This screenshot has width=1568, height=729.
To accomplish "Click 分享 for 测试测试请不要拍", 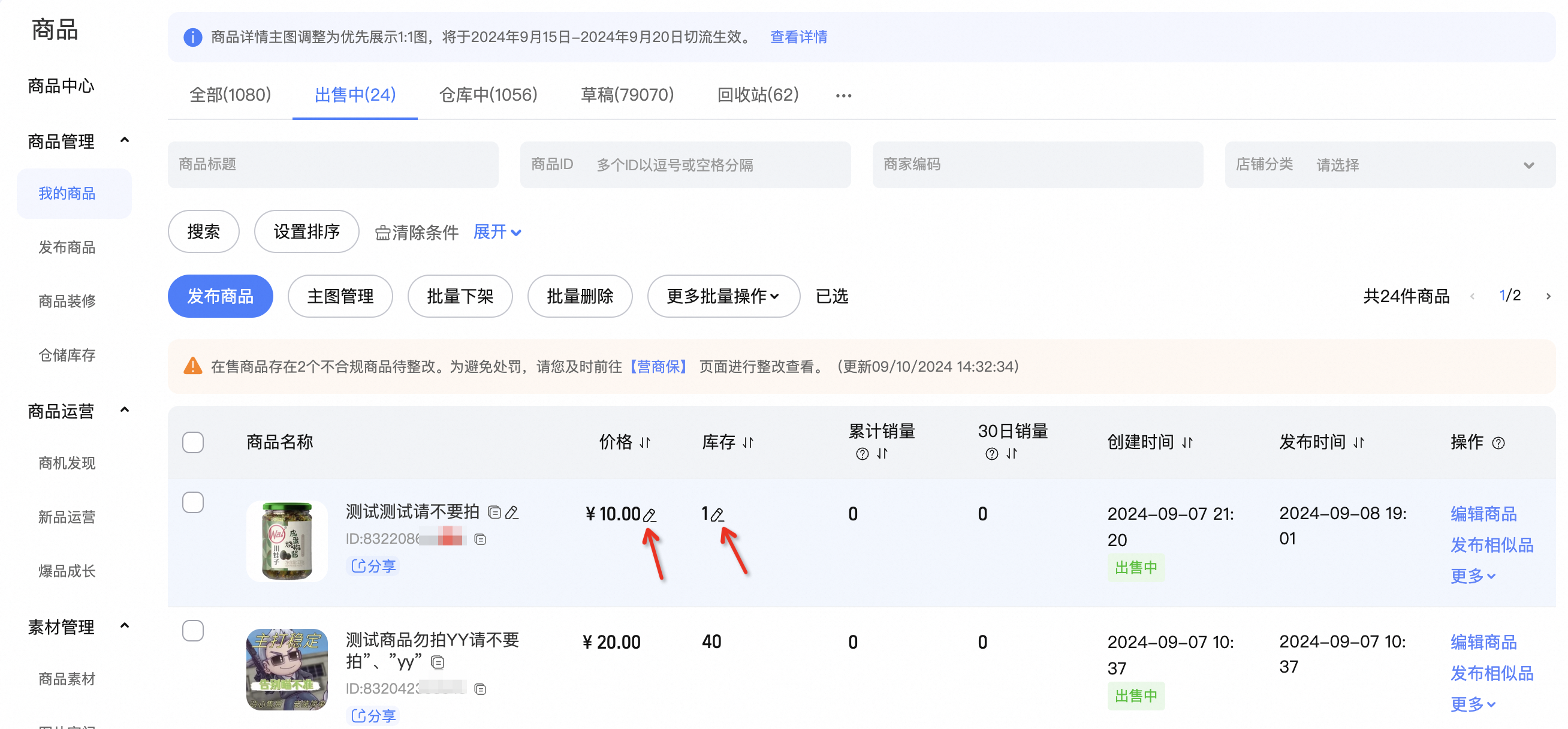I will pyautogui.click(x=374, y=567).
